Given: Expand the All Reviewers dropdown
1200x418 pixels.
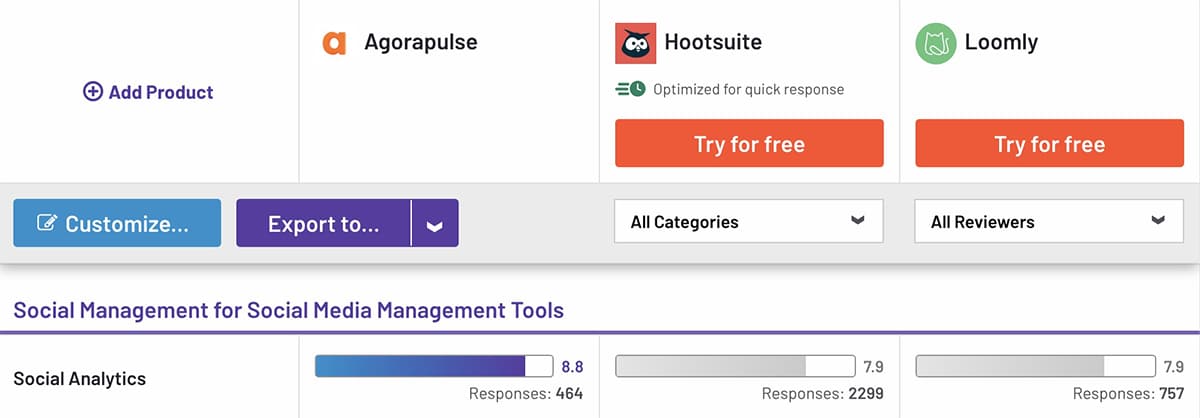Looking at the screenshot, I should pos(1048,221).
